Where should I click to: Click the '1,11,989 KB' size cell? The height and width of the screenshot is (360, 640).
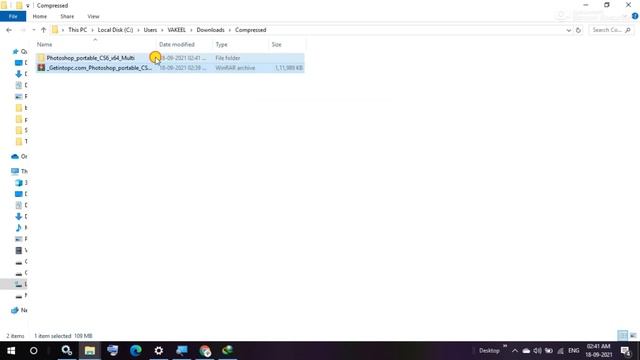[x=289, y=68]
